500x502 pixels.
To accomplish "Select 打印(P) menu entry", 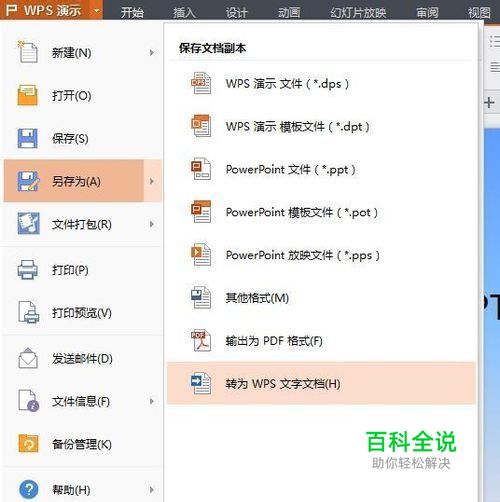I will 83,270.
